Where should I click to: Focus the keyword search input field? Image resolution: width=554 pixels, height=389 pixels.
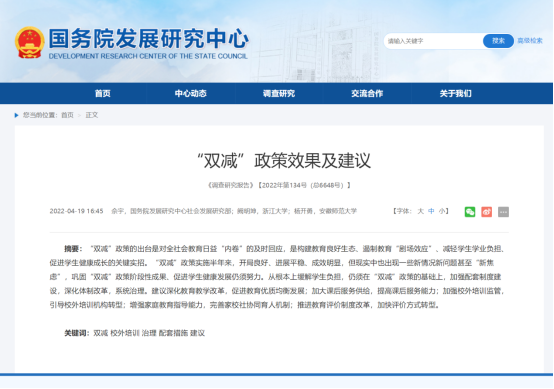433,41
